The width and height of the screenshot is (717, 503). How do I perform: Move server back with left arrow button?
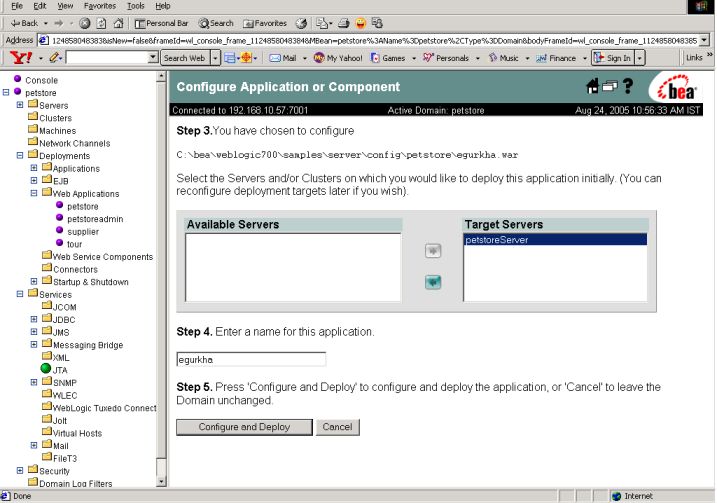[x=433, y=282]
